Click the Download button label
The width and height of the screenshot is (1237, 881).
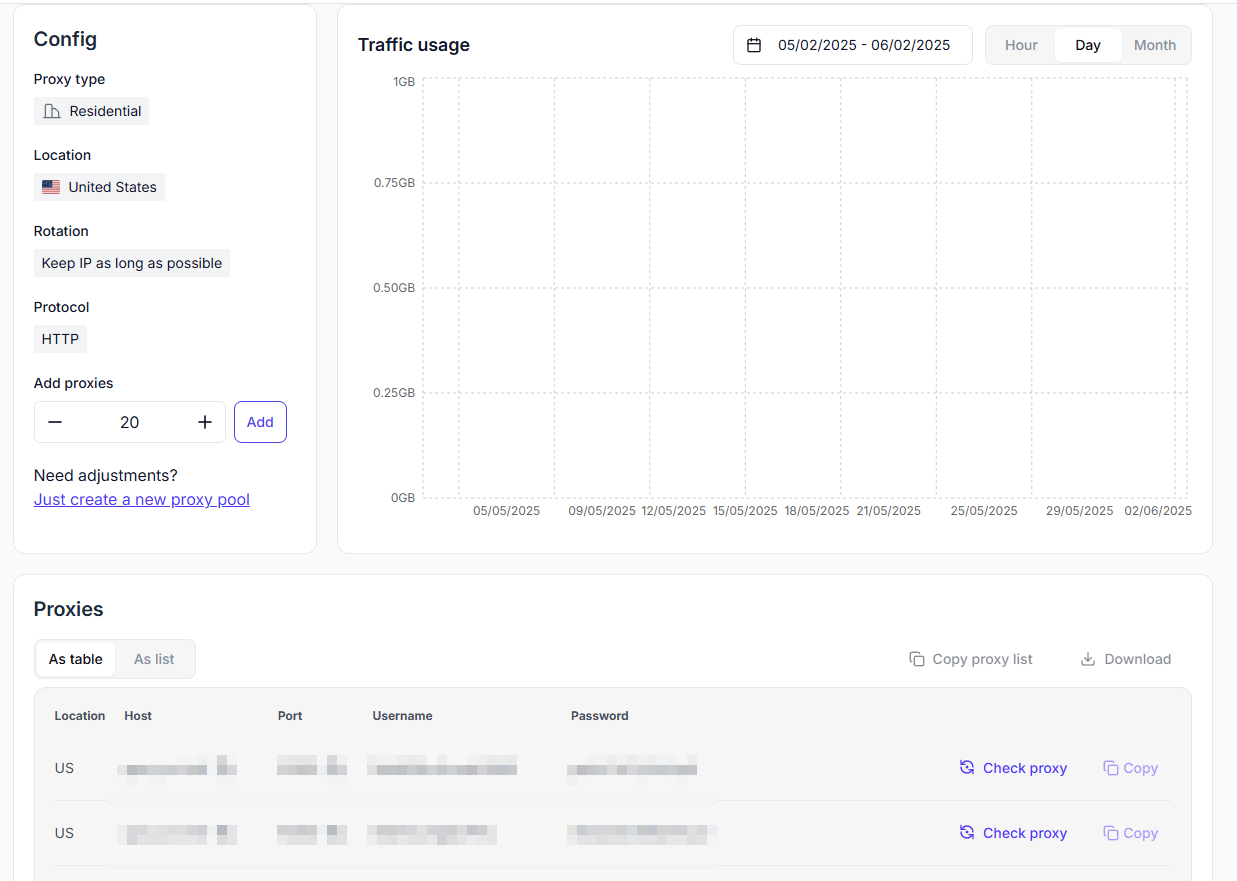1138,659
